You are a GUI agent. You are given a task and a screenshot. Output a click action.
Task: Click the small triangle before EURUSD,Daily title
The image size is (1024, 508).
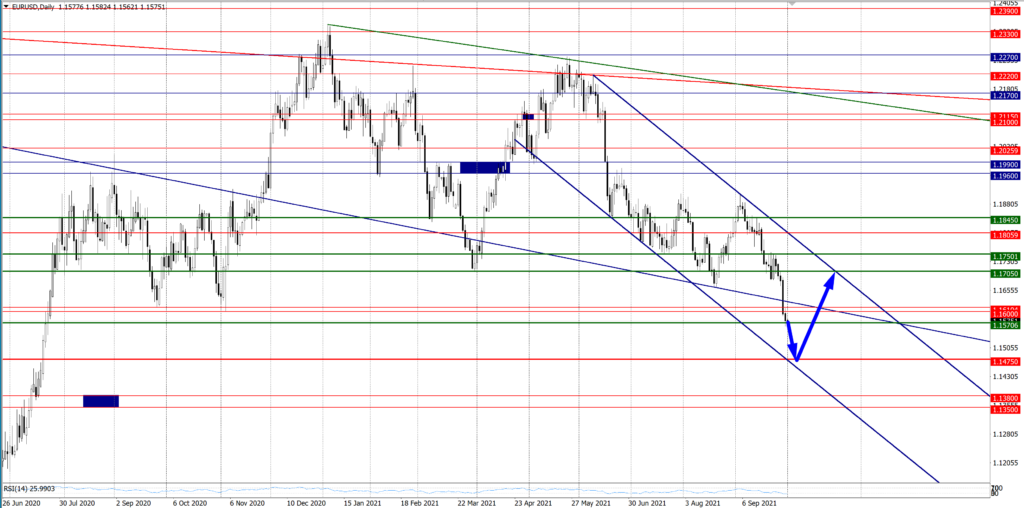pos(5,5)
